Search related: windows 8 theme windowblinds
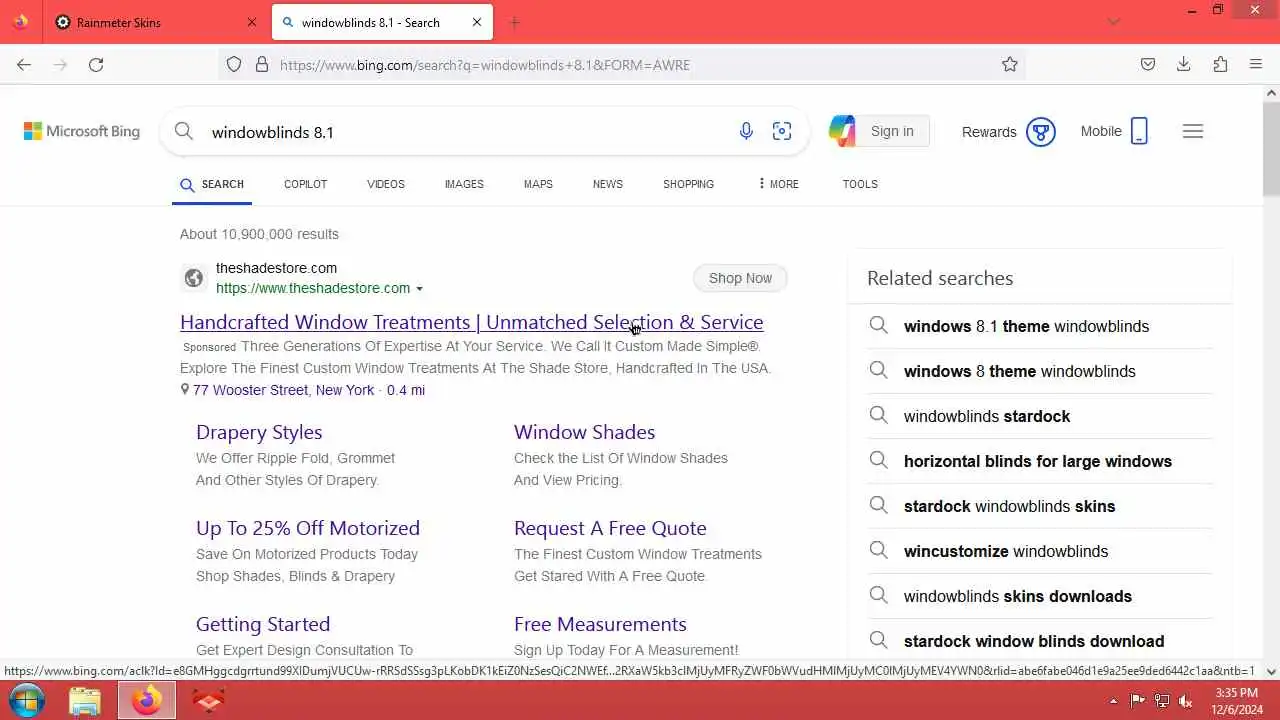This screenshot has width=1280, height=720. point(1040,371)
